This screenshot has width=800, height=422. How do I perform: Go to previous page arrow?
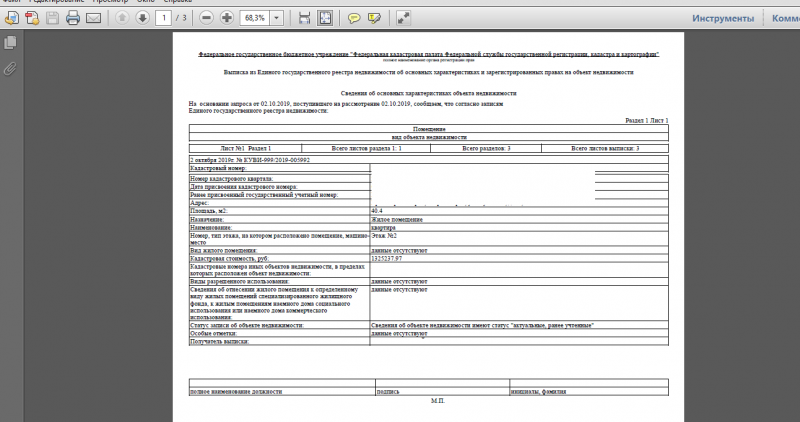122,18
